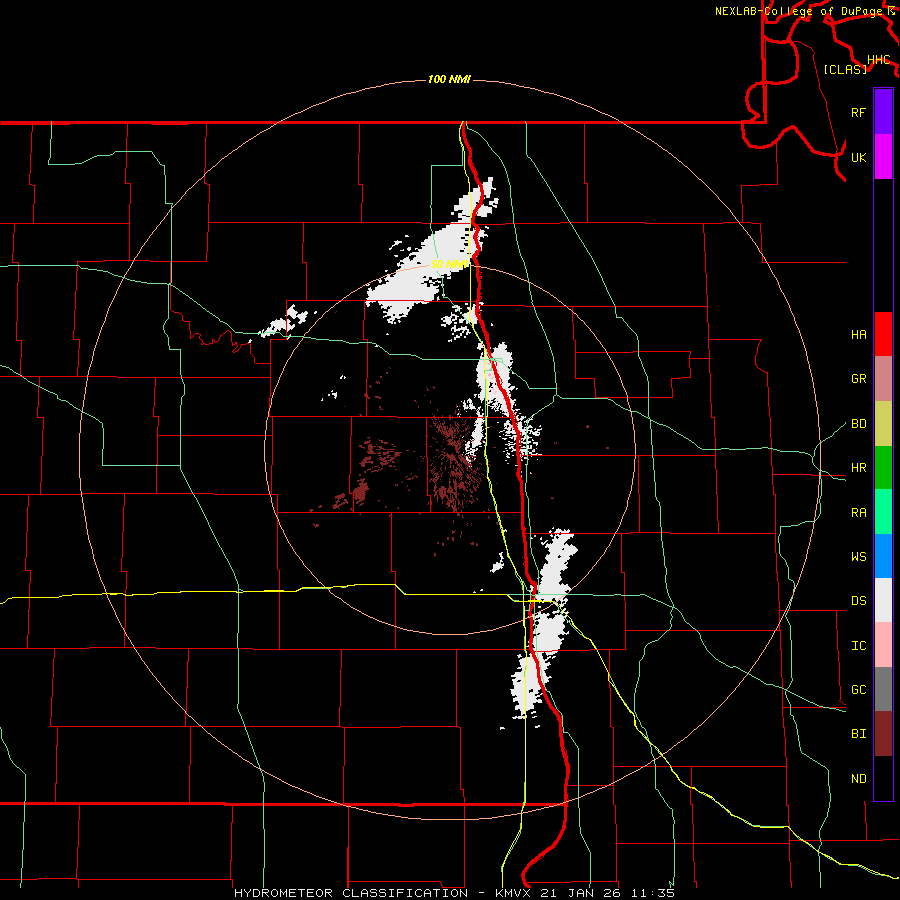Click the RF legend label

coord(858,112)
